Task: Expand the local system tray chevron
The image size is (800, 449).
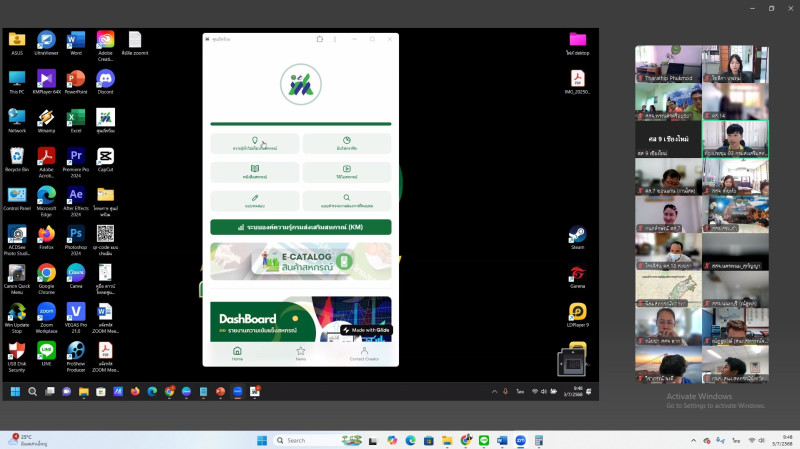Action: (x=693, y=440)
